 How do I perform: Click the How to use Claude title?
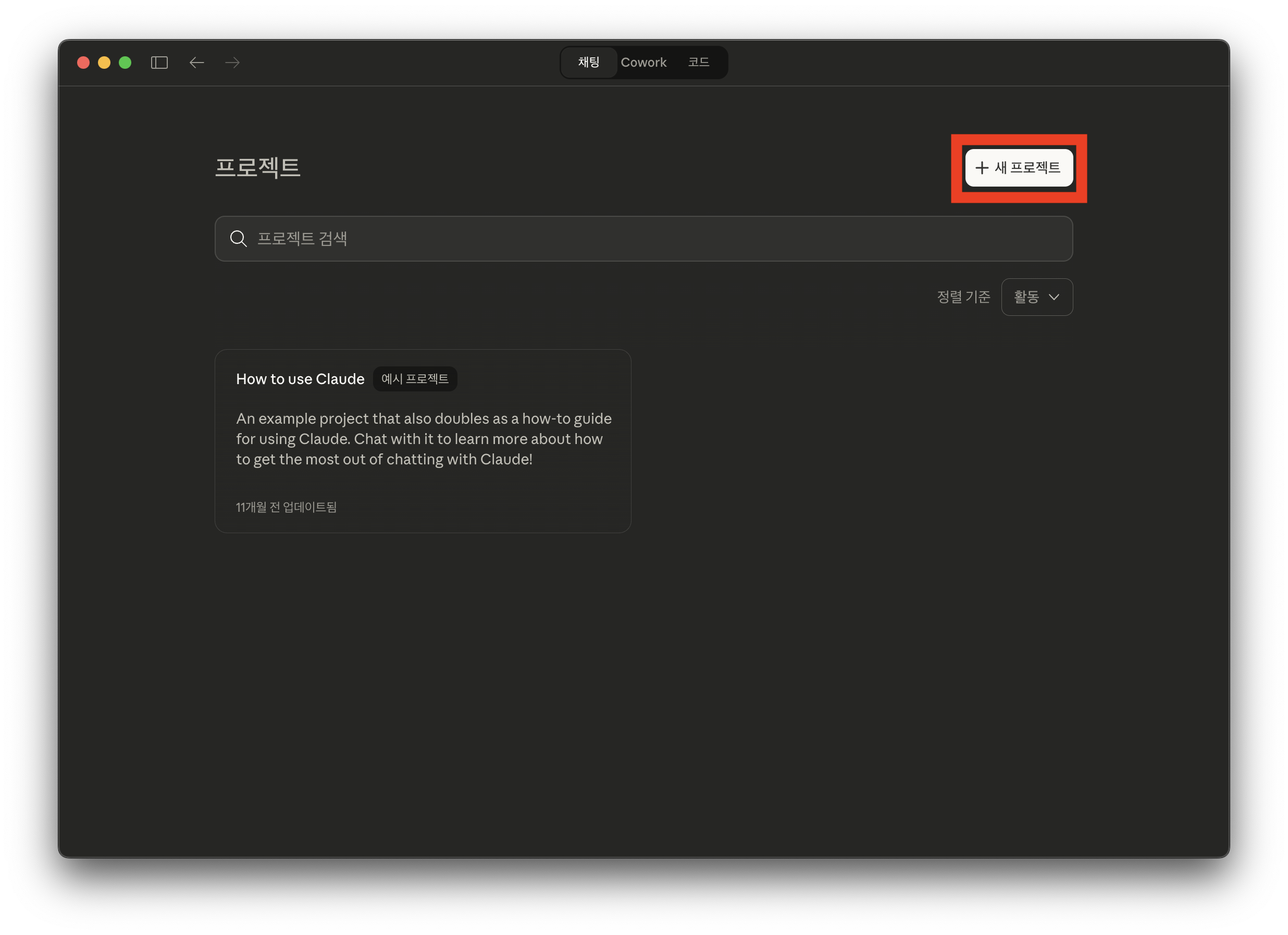coord(300,379)
